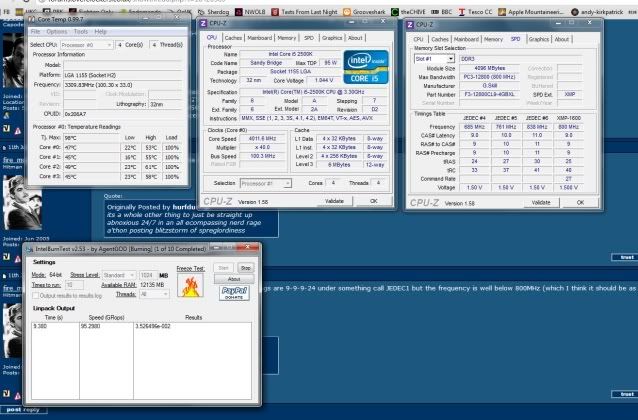Switch to Graphics tab in CPU-Z SPD window

539,39
